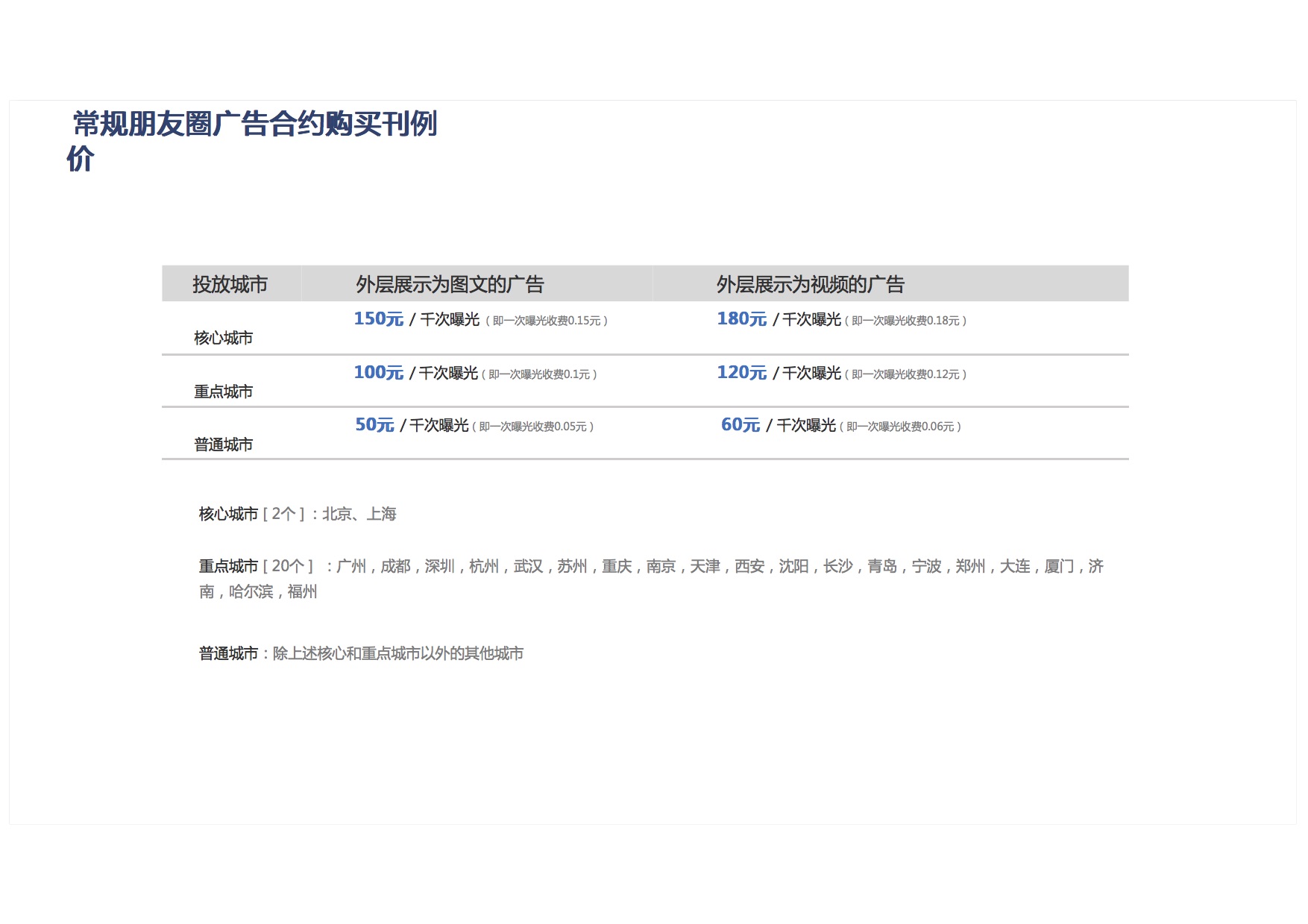1308x924 pixels.
Task: Click the 180元 video ad price
Action: pyautogui.click(x=741, y=319)
